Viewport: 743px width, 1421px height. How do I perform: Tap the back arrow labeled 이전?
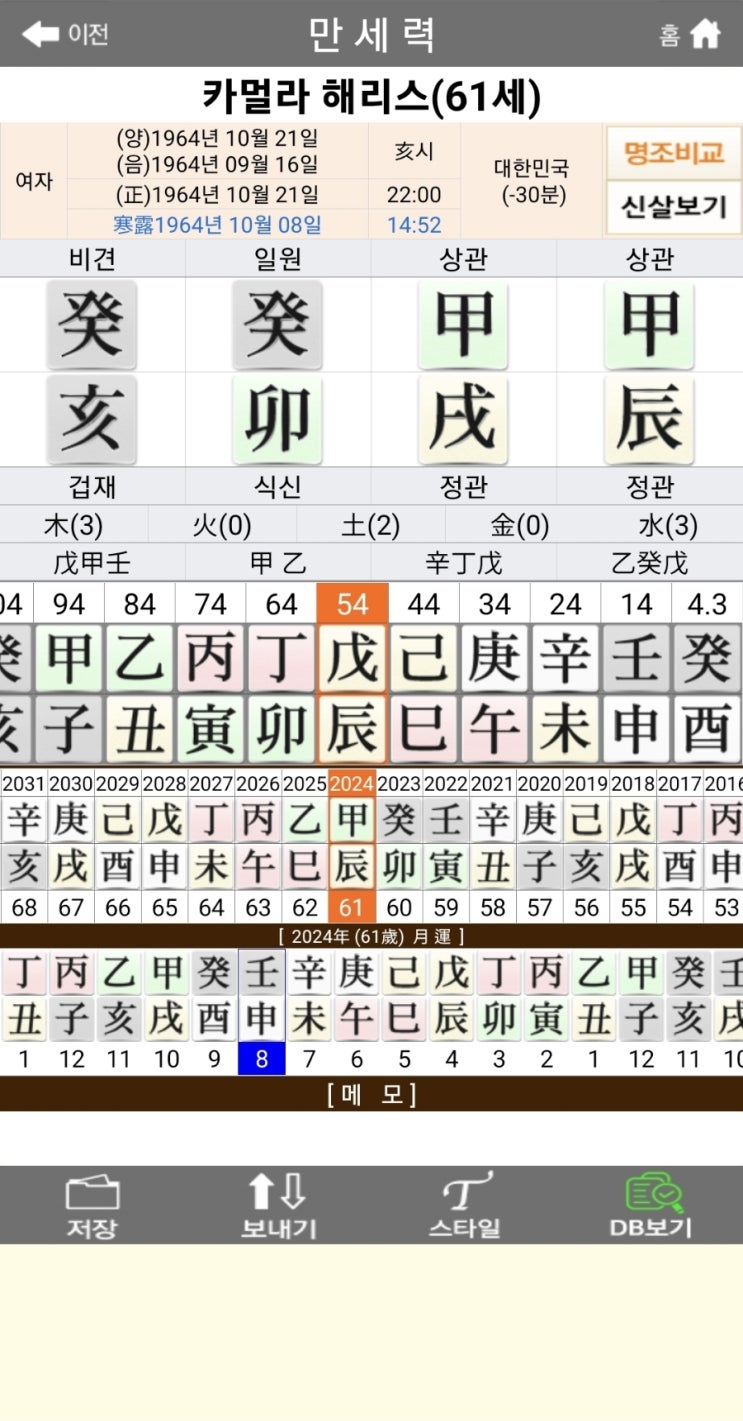tap(65, 34)
